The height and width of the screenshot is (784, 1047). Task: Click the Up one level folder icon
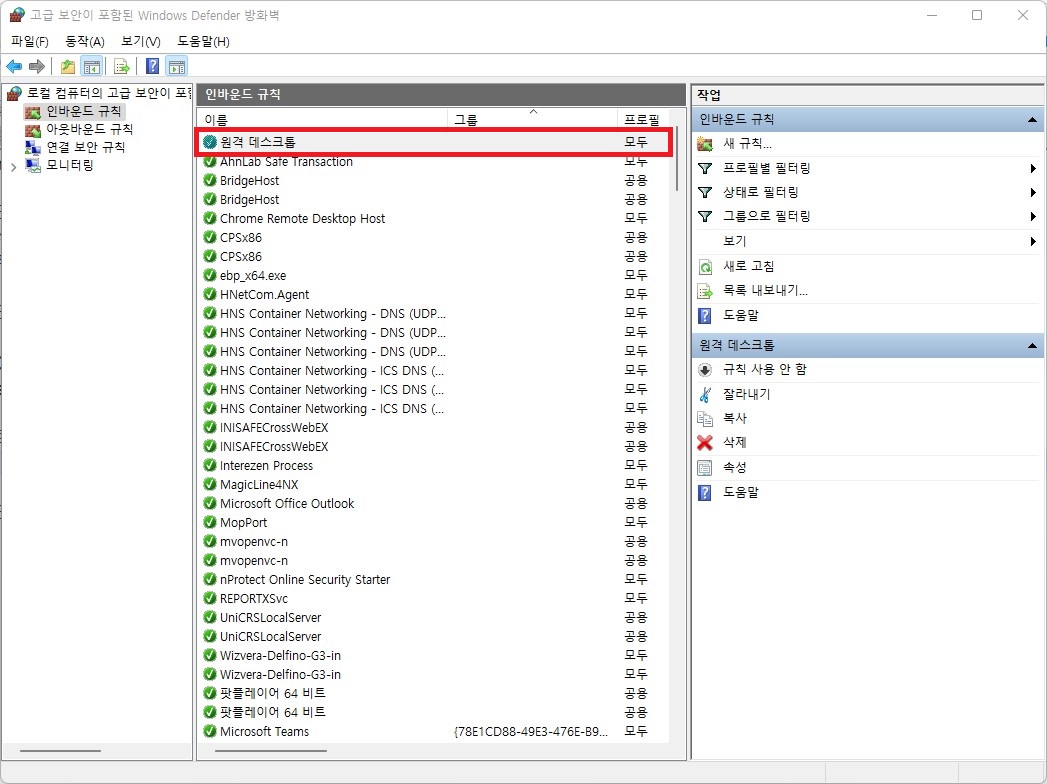tap(67, 66)
